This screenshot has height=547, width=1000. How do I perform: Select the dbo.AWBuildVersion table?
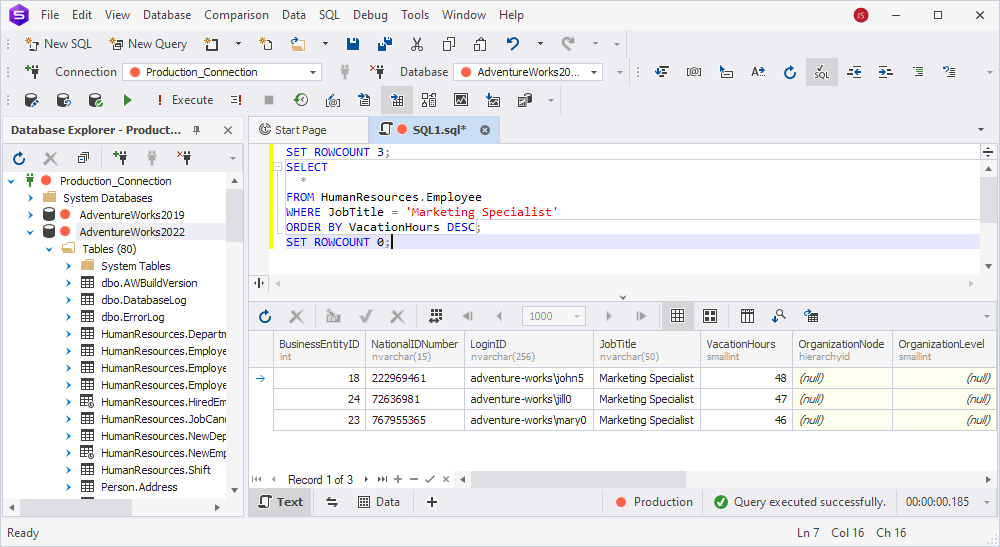149,283
